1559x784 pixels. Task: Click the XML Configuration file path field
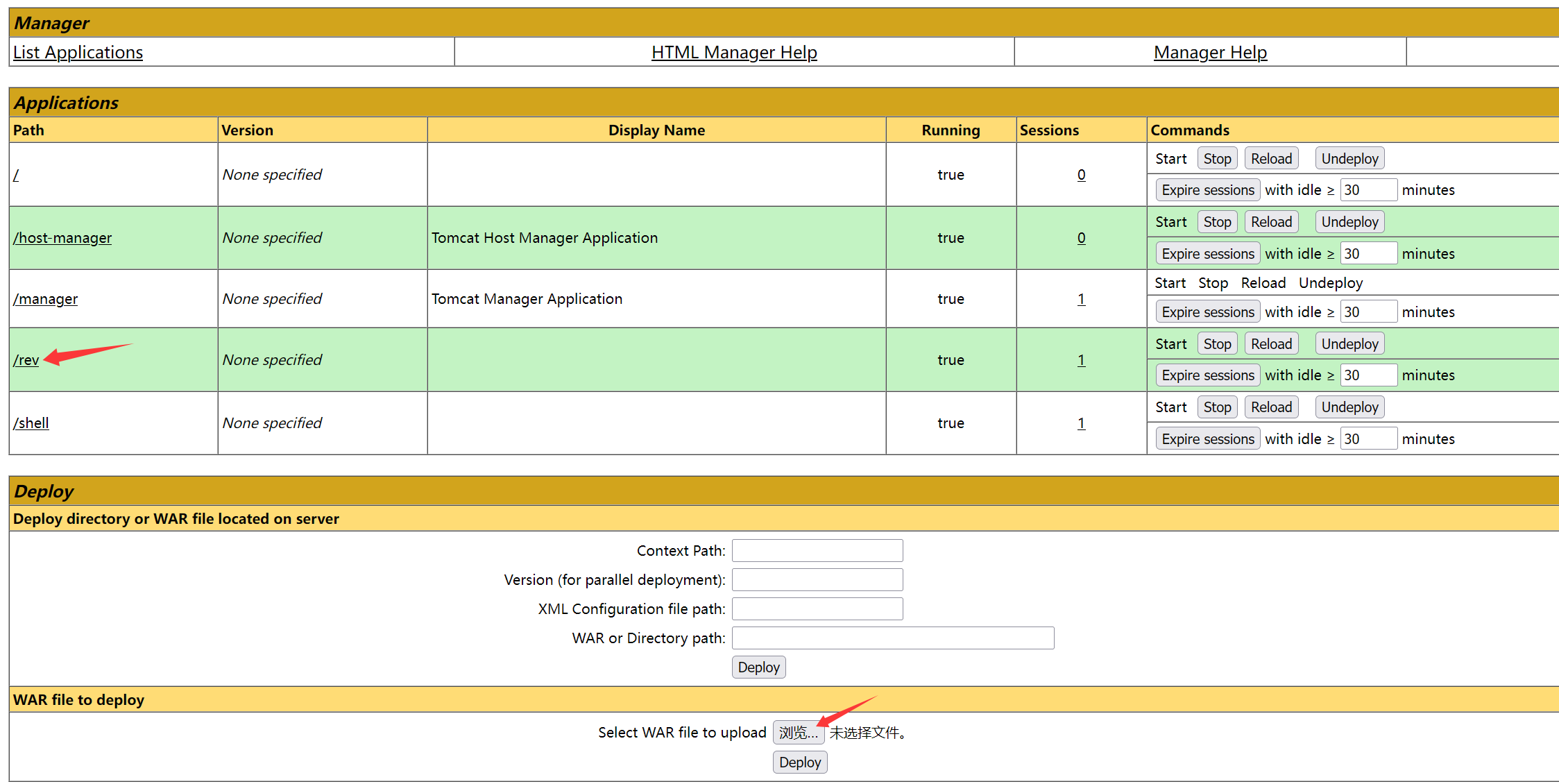(817, 609)
